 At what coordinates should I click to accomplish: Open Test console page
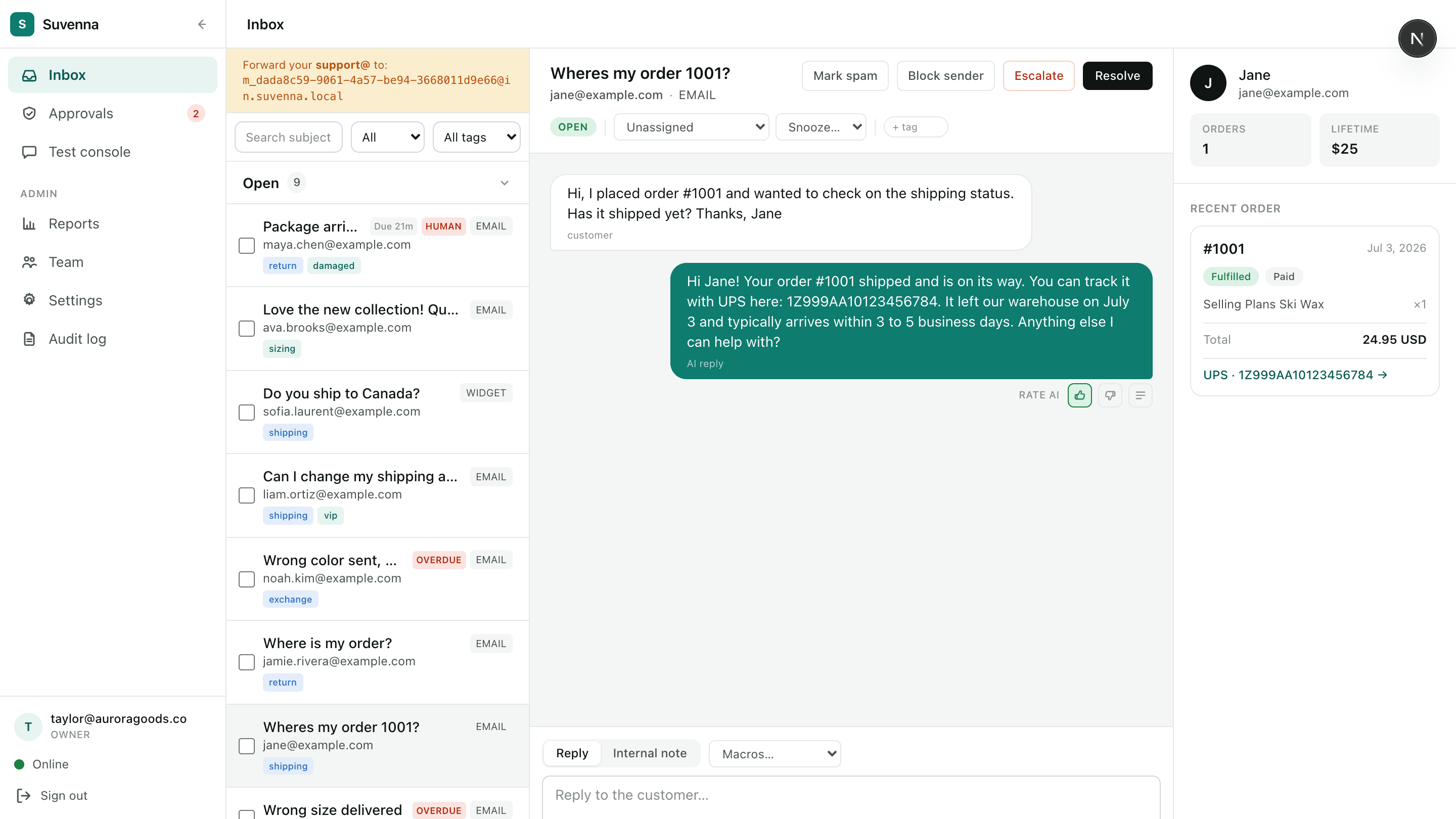[x=112, y=152]
